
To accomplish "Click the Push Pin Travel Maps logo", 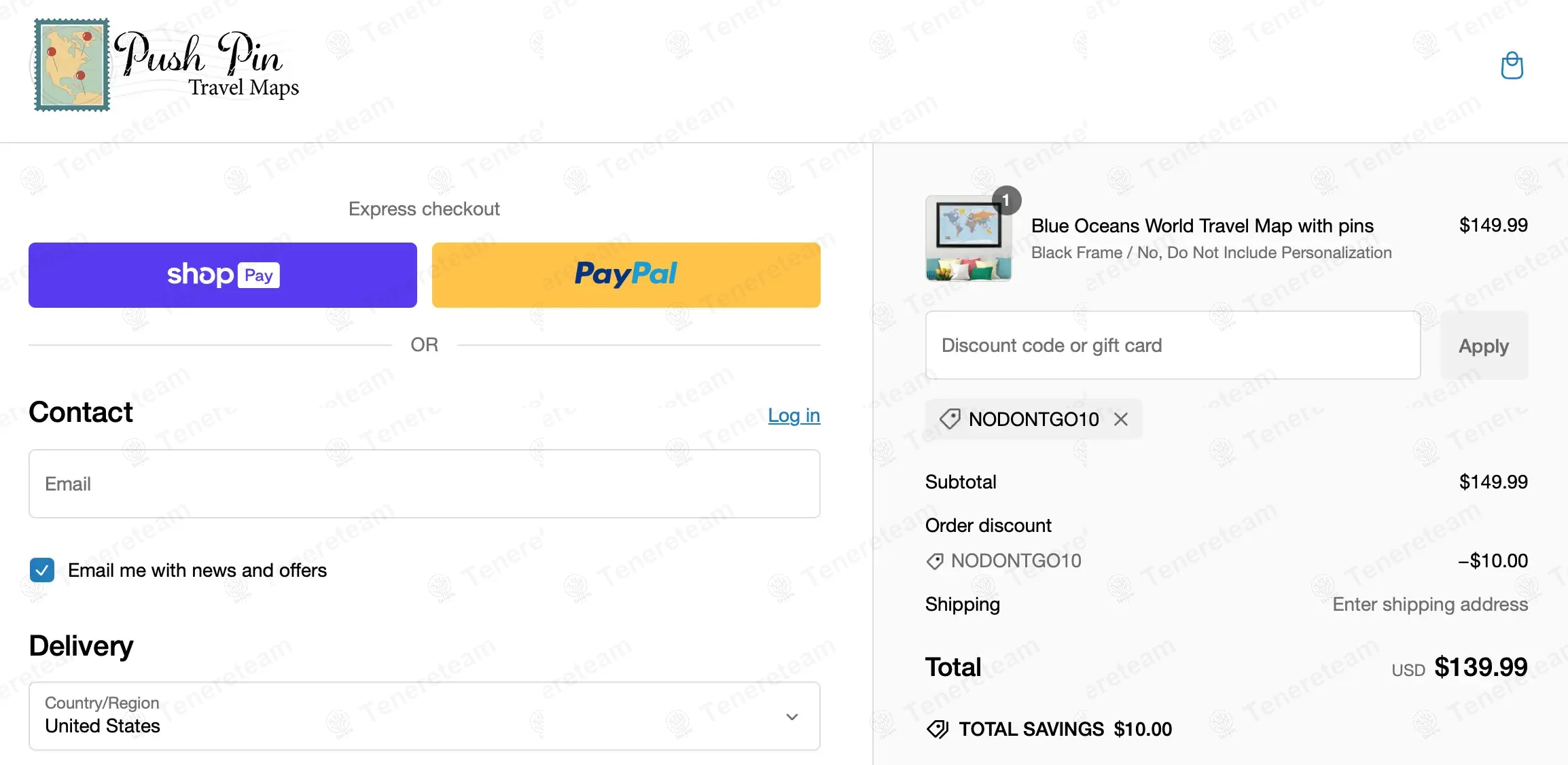I will 167,65.
